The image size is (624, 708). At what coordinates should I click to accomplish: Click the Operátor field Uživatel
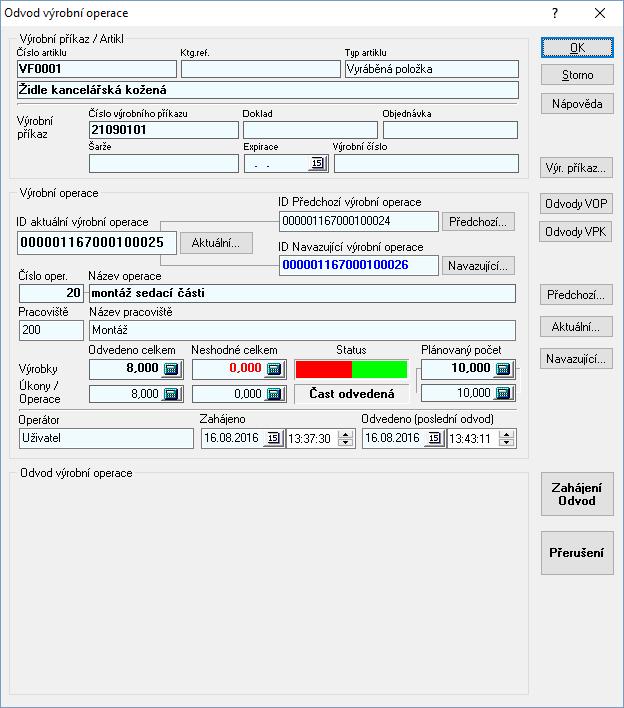[x=106, y=438]
